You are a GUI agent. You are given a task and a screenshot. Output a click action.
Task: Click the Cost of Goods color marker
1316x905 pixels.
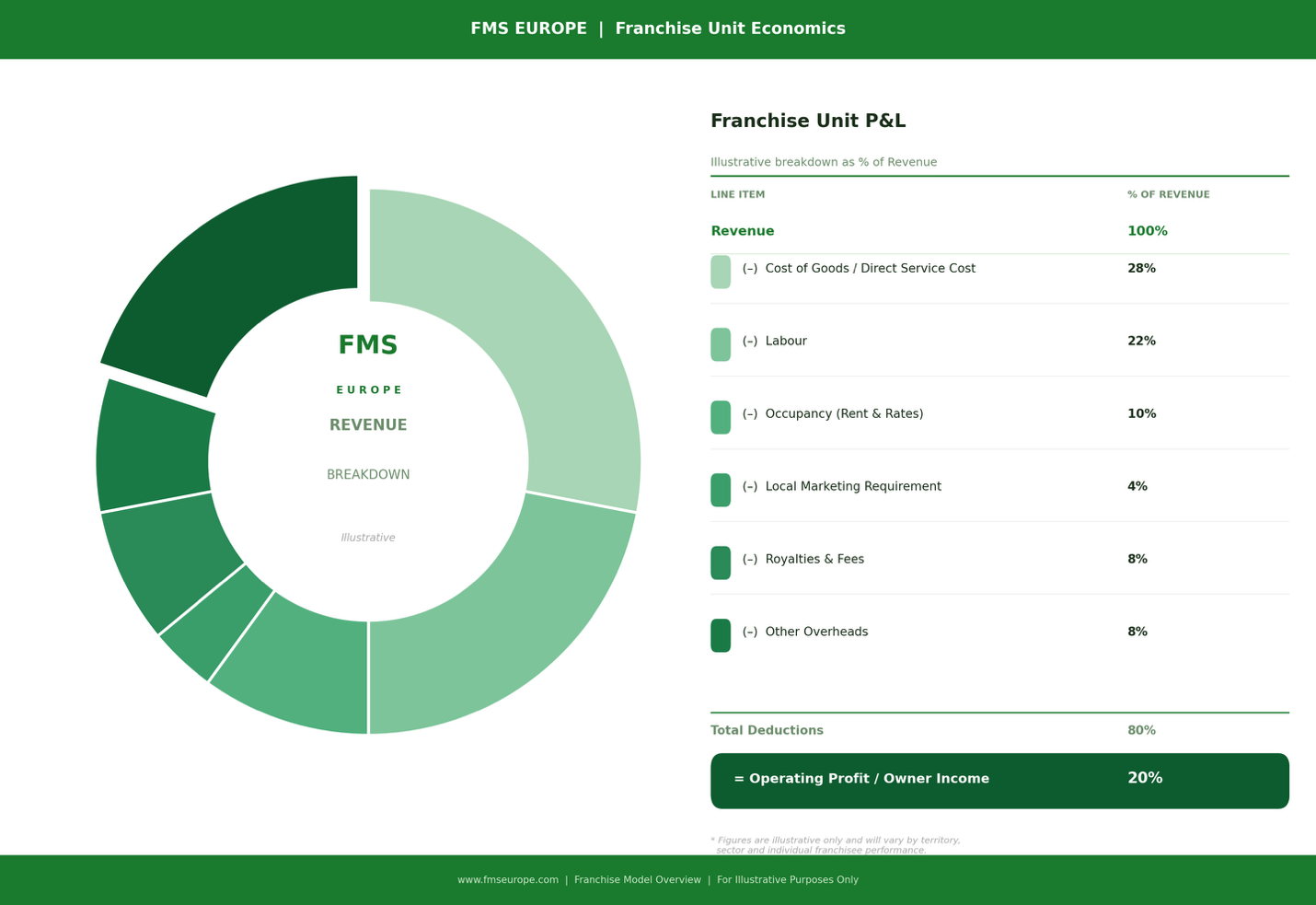click(721, 272)
